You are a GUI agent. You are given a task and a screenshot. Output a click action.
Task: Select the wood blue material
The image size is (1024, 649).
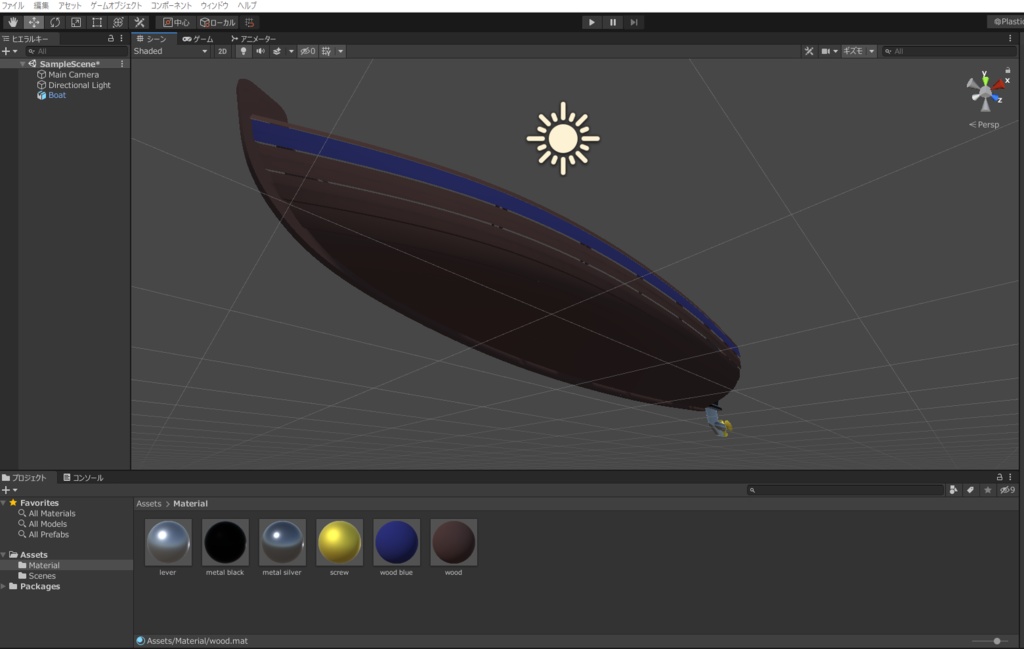pyautogui.click(x=396, y=548)
